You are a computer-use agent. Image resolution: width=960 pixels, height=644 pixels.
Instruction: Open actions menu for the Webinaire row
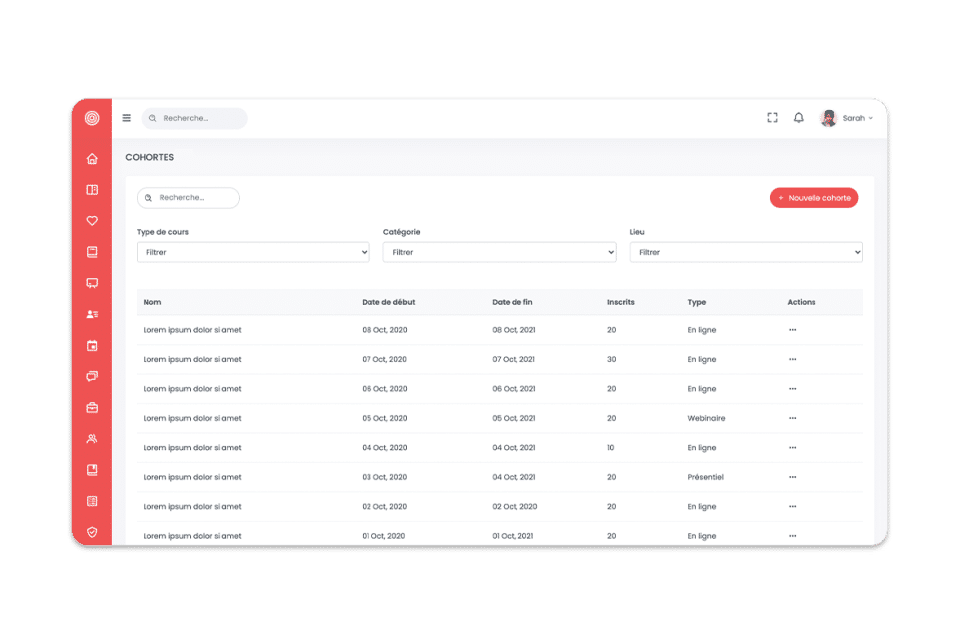click(793, 418)
